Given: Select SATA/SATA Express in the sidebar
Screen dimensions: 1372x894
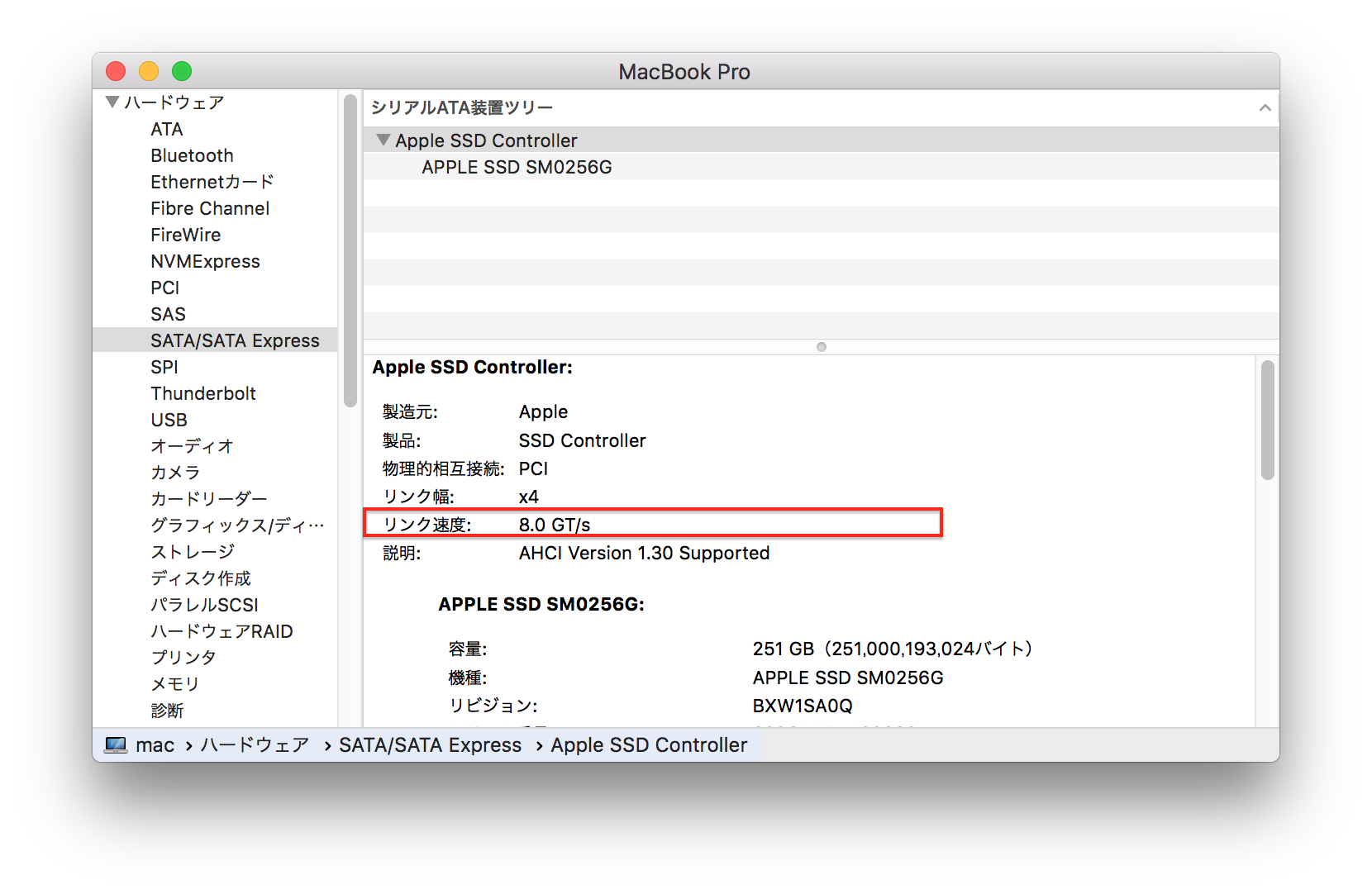Looking at the screenshot, I should (215, 340).
